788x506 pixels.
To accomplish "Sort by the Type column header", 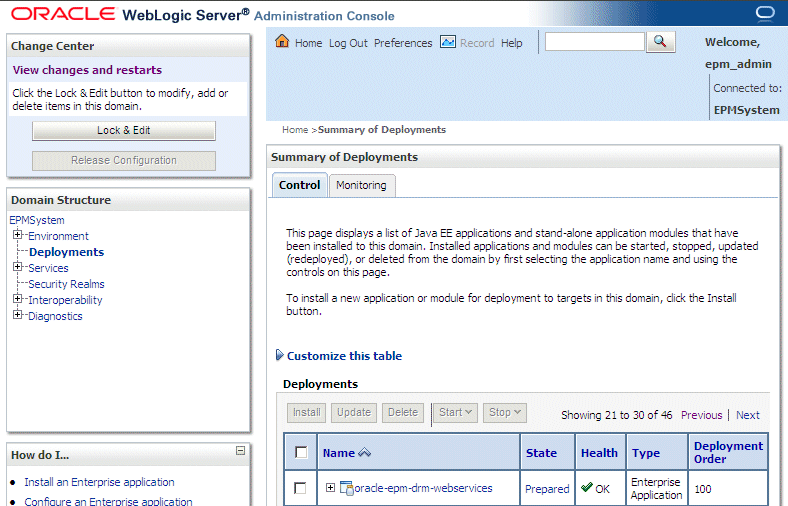I will click(646, 453).
